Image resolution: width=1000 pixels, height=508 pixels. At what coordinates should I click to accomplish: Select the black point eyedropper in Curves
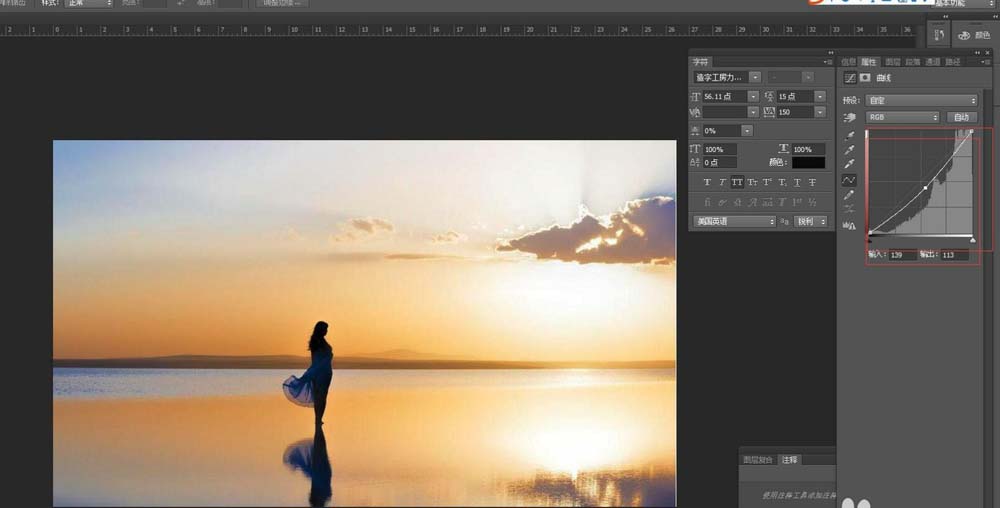[849, 136]
